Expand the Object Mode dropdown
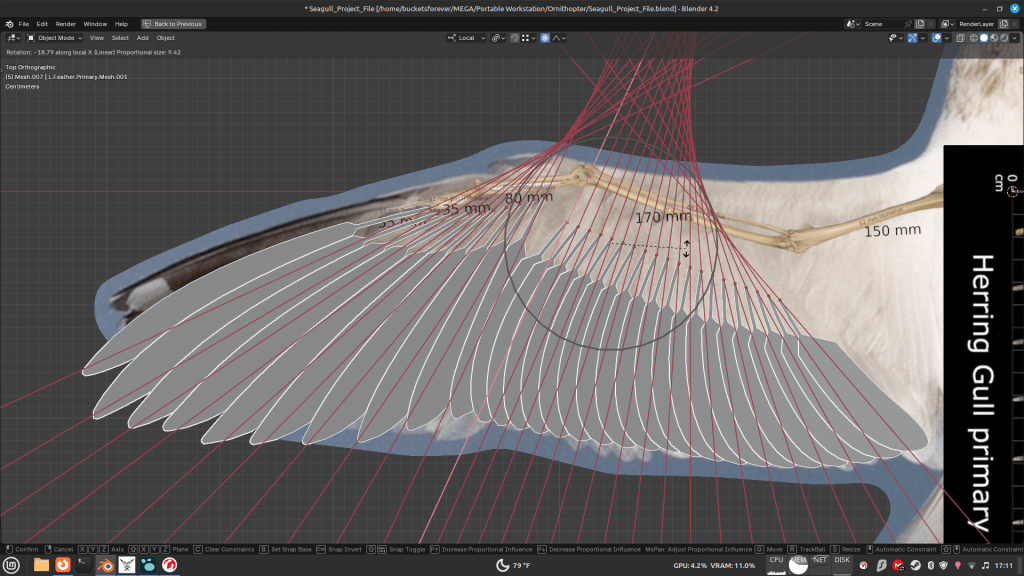The width and height of the screenshot is (1024, 576). coord(55,38)
